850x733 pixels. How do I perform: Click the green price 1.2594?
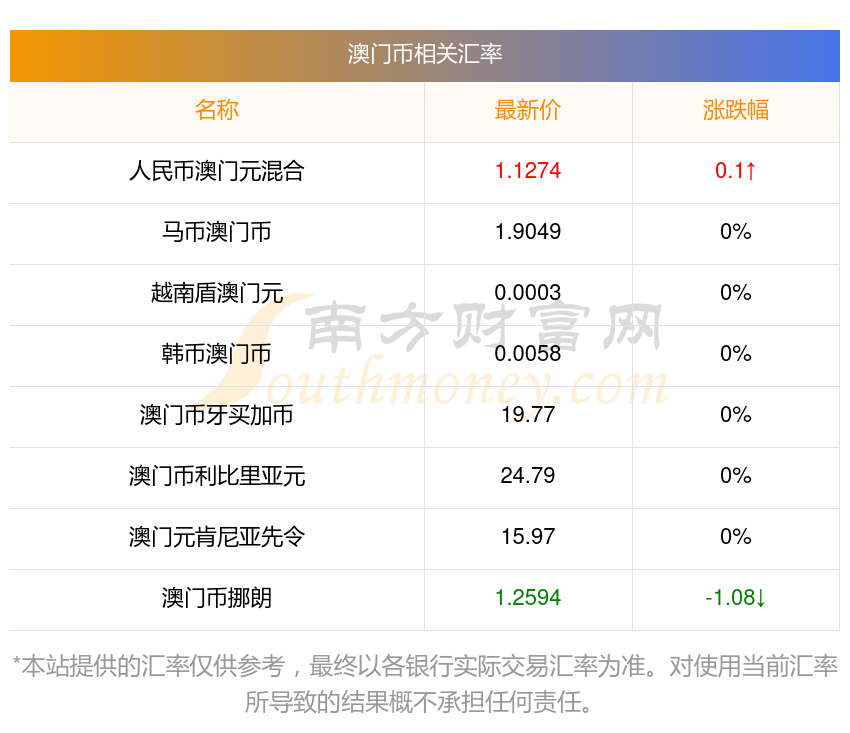pyautogui.click(x=527, y=598)
